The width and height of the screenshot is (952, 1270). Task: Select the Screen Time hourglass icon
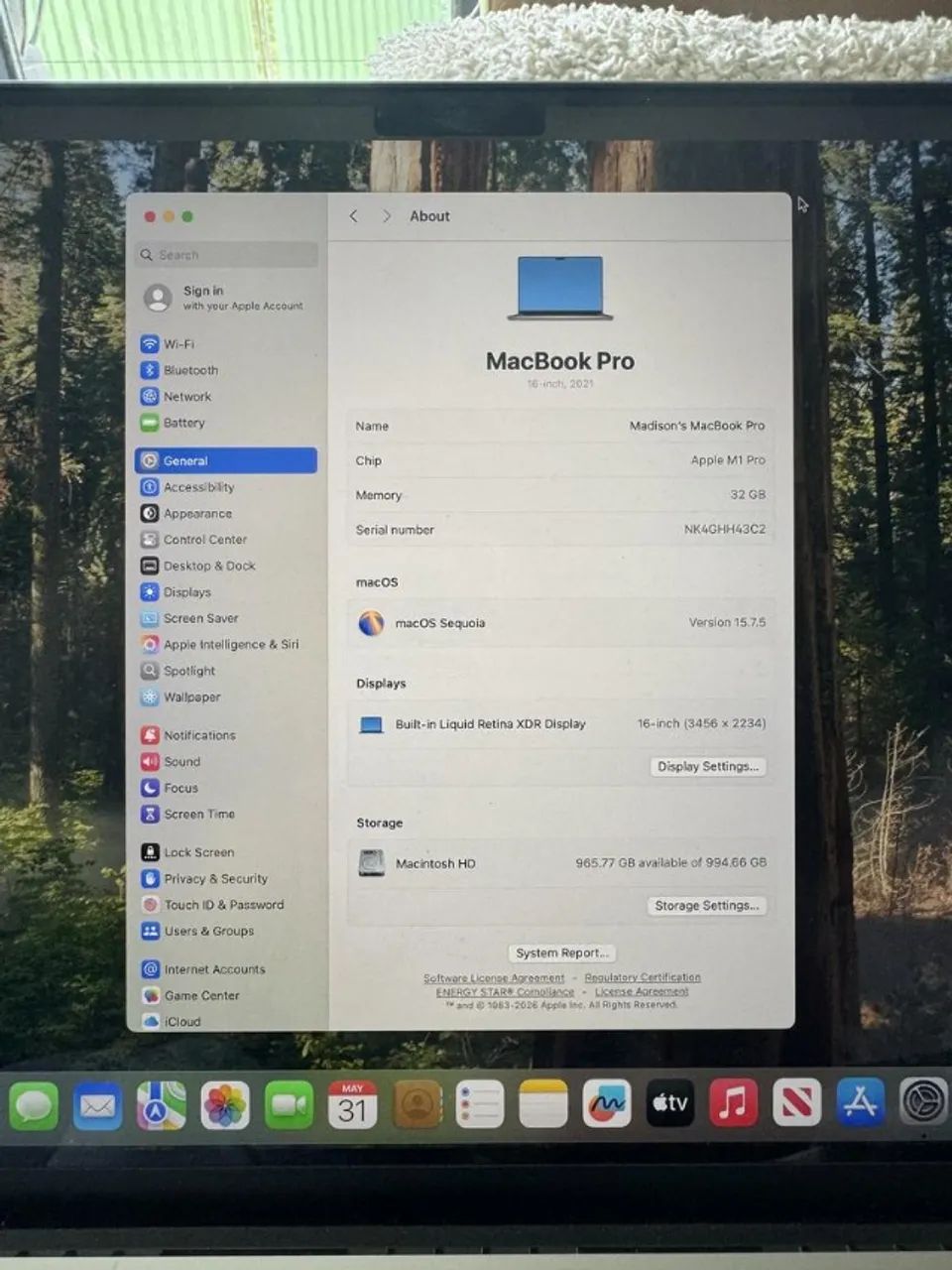150,814
